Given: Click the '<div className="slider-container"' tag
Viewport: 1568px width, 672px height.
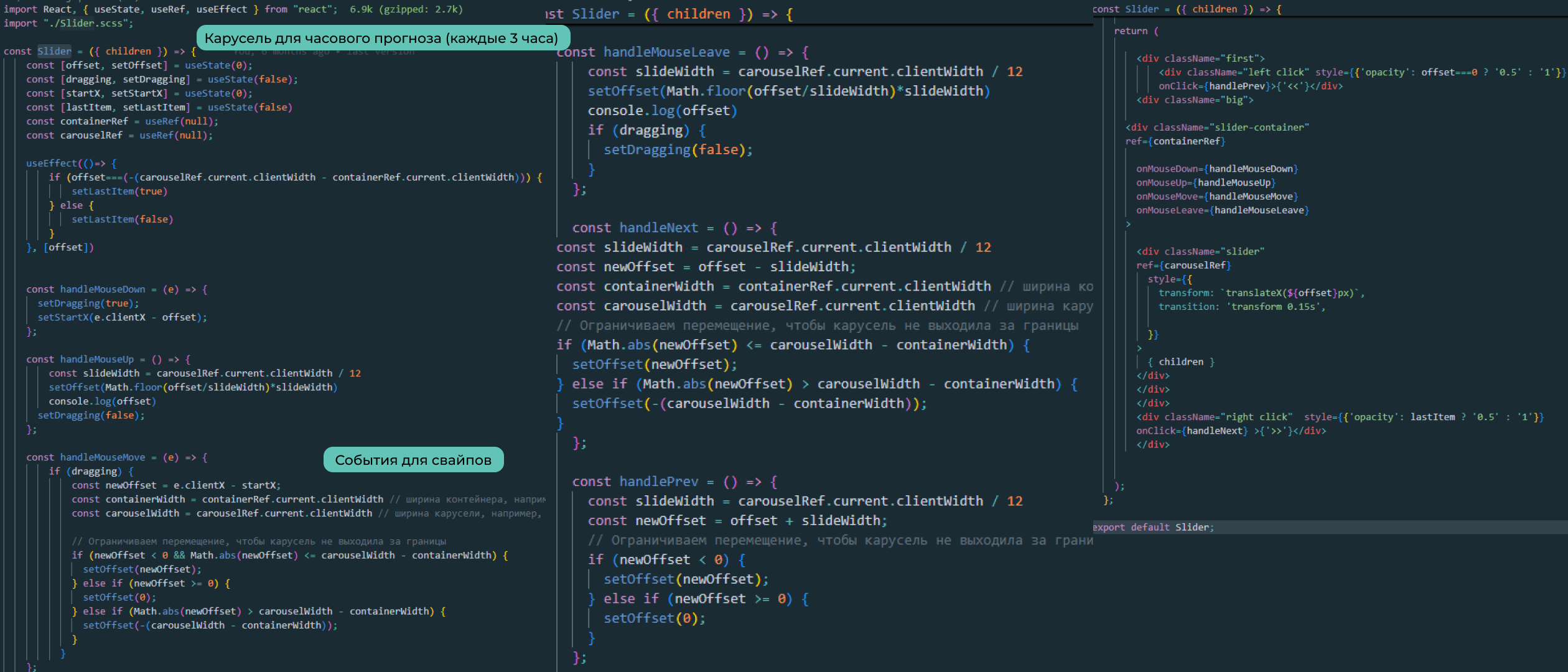Looking at the screenshot, I should coord(1217,128).
